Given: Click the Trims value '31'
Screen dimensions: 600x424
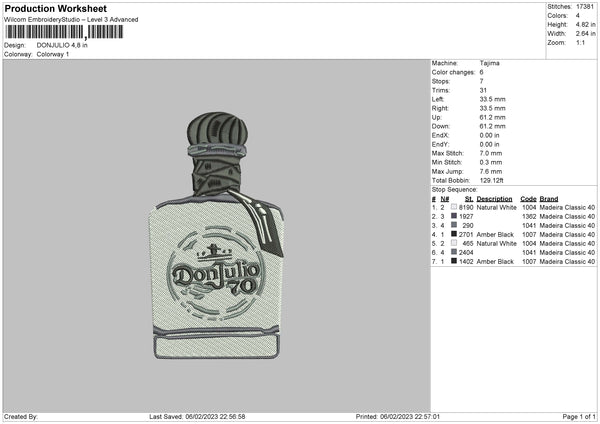Looking at the screenshot, I should (x=483, y=90).
